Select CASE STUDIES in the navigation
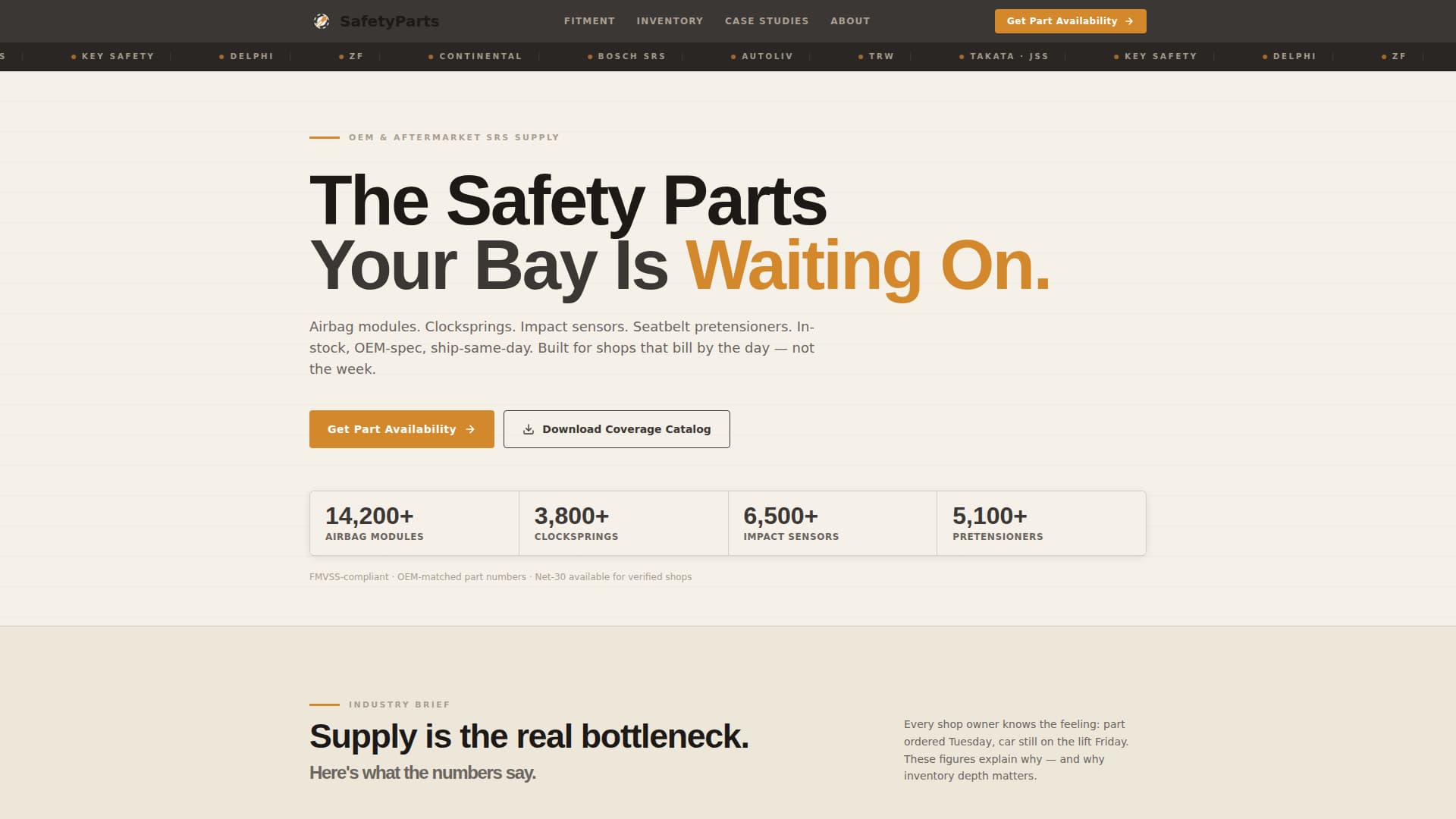This screenshot has height=819, width=1456. [767, 20]
